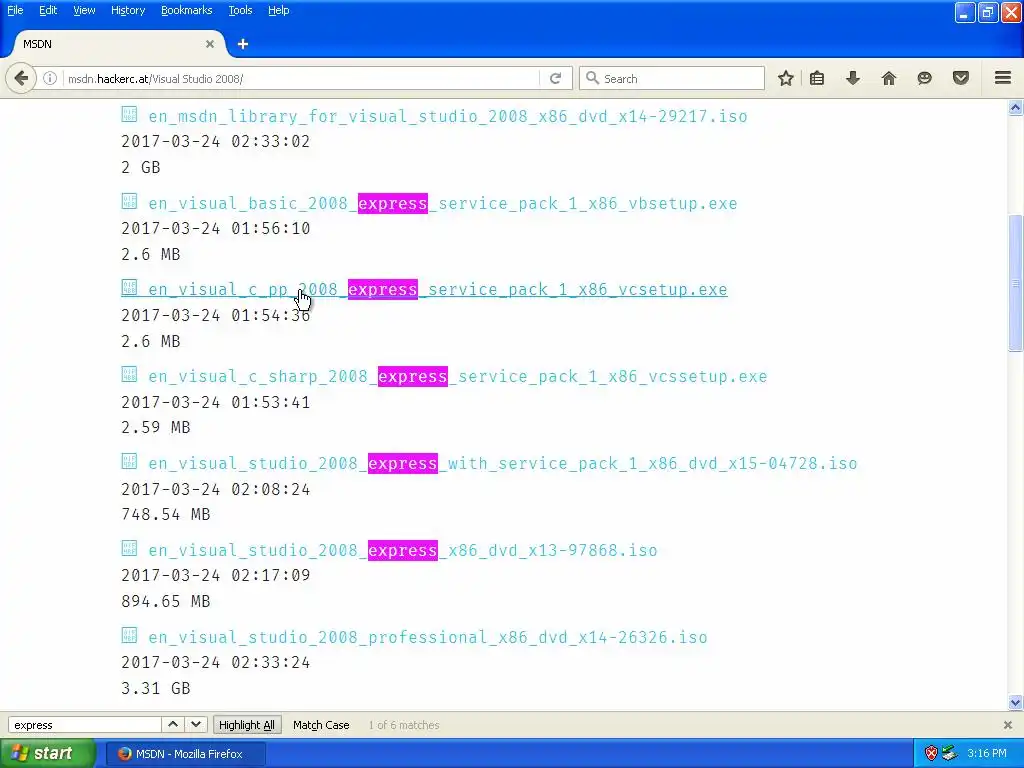
Task: Open the Edit menu
Action: (x=48, y=10)
